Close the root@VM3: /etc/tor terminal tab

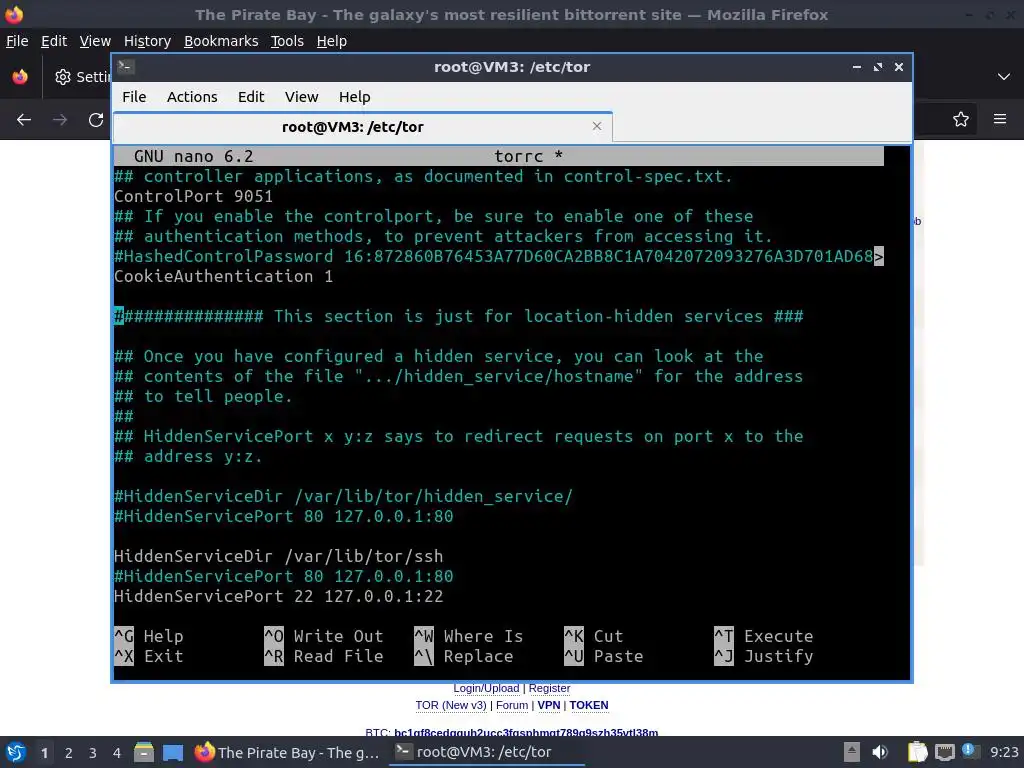[x=596, y=126]
